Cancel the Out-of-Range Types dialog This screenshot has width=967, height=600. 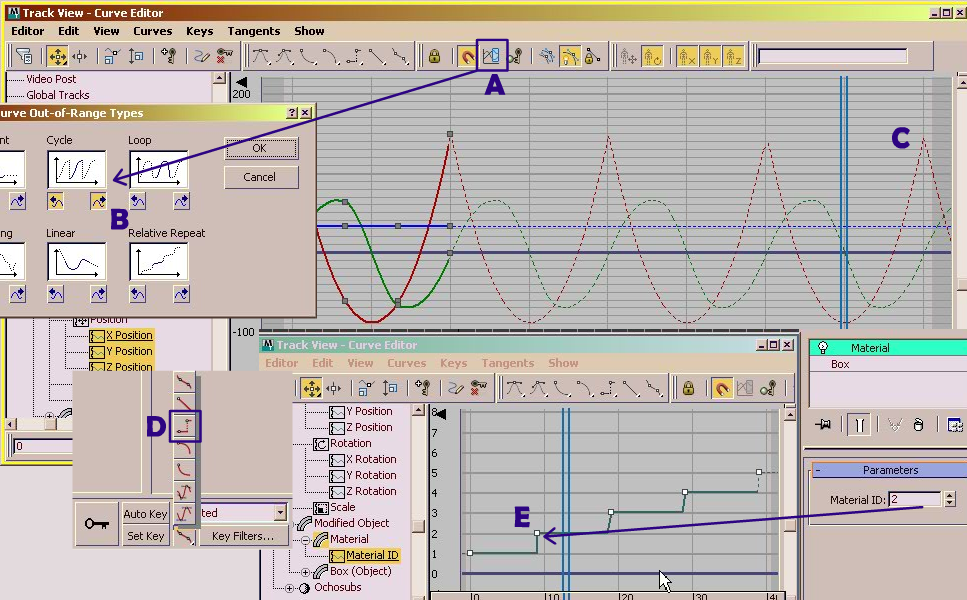pos(261,177)
